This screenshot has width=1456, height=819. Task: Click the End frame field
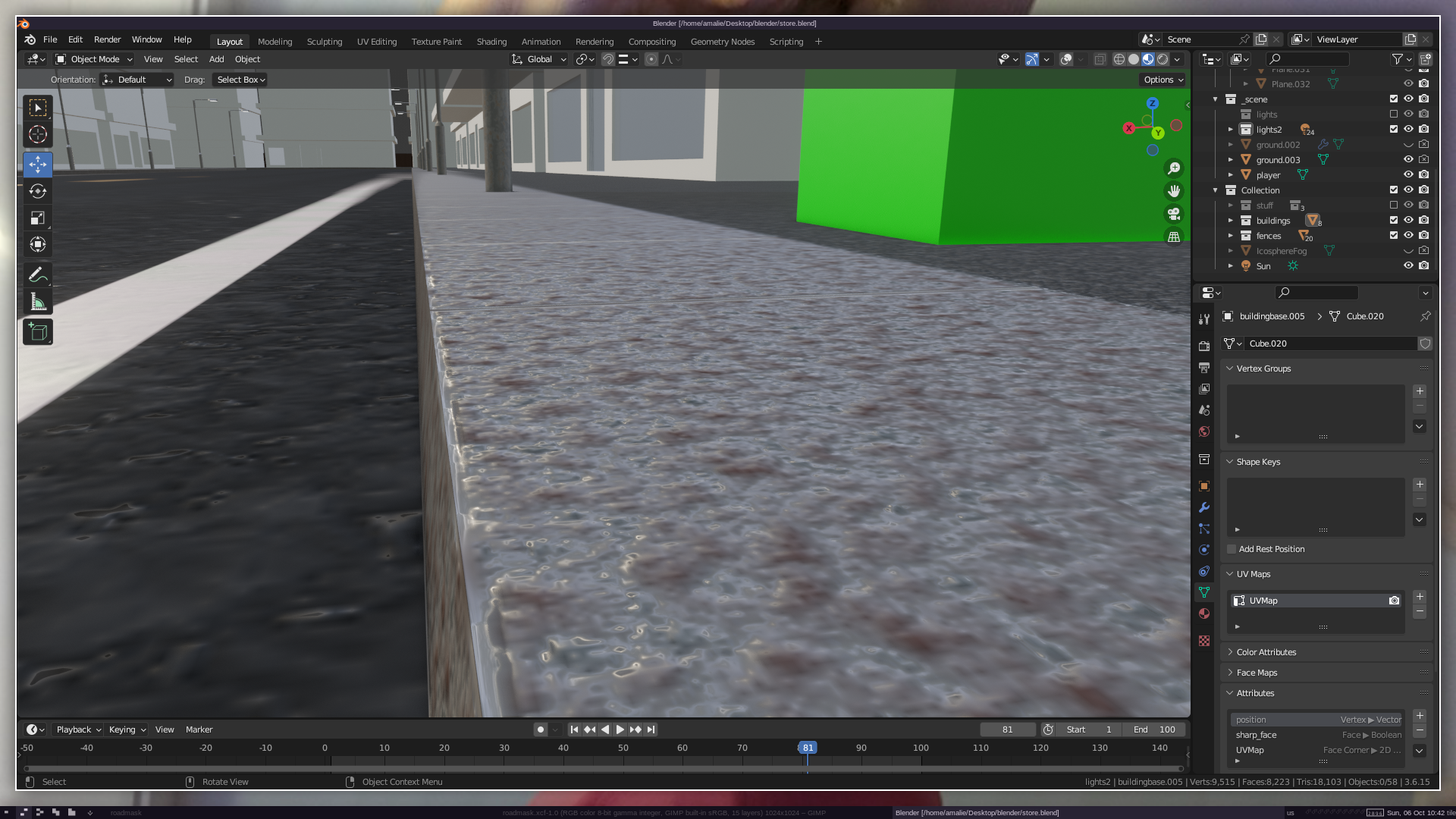pos(1154,730)
